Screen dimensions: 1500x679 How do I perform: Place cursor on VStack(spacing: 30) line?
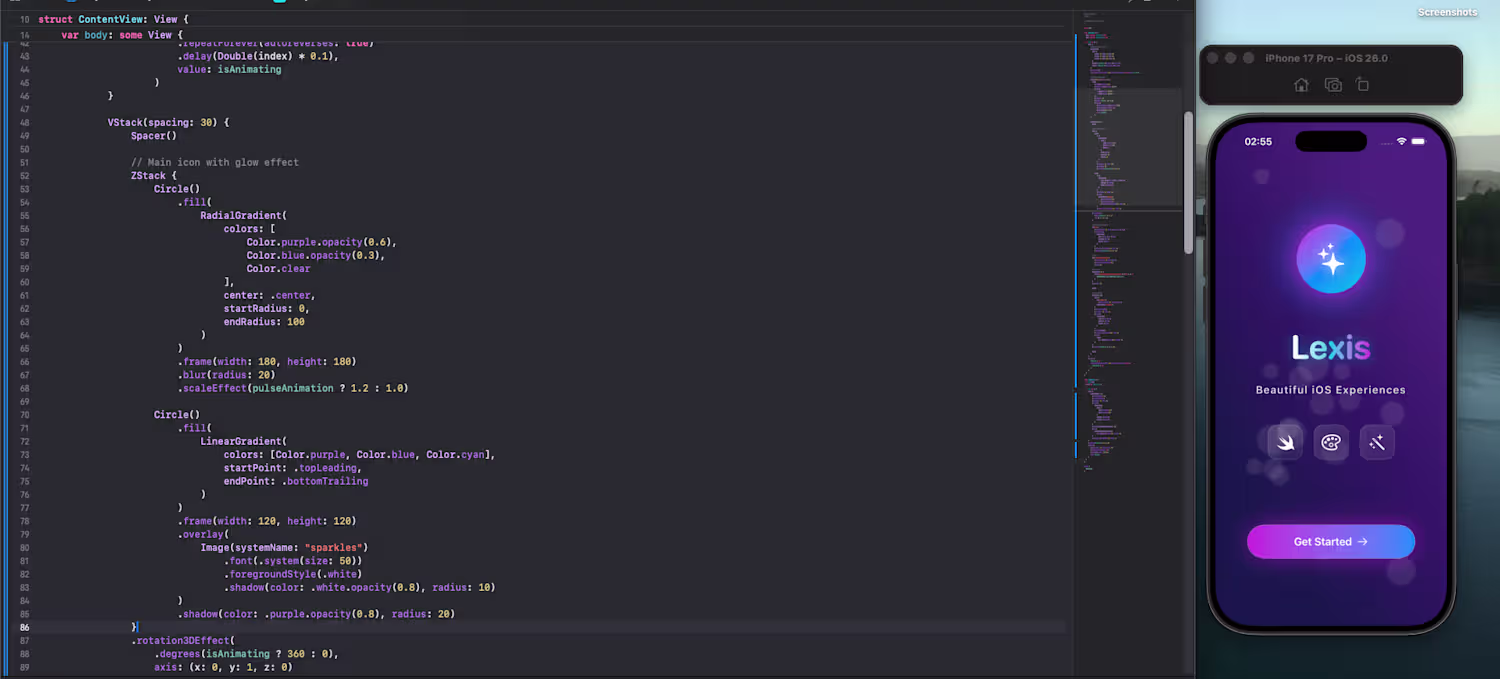(168, 122)
